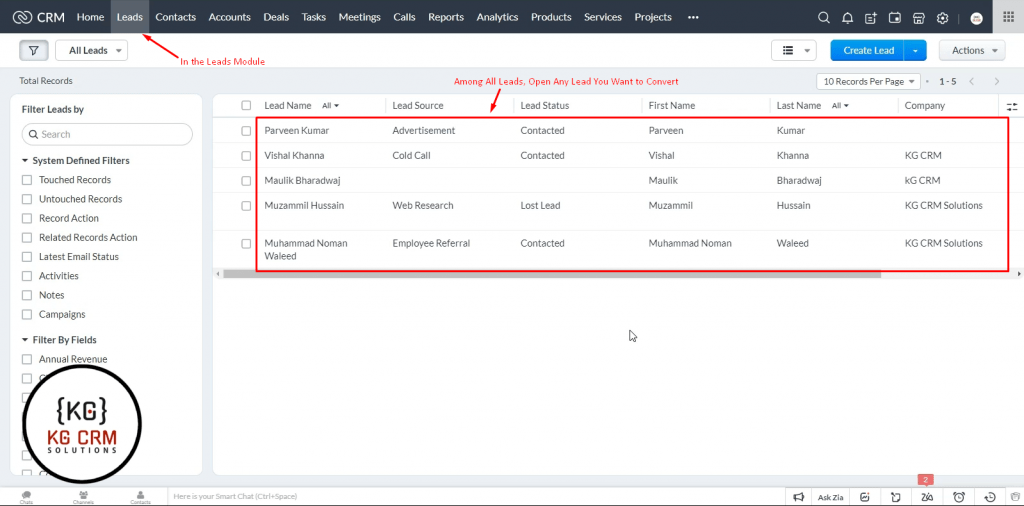Open the Actions dropdown

point(972,50)
